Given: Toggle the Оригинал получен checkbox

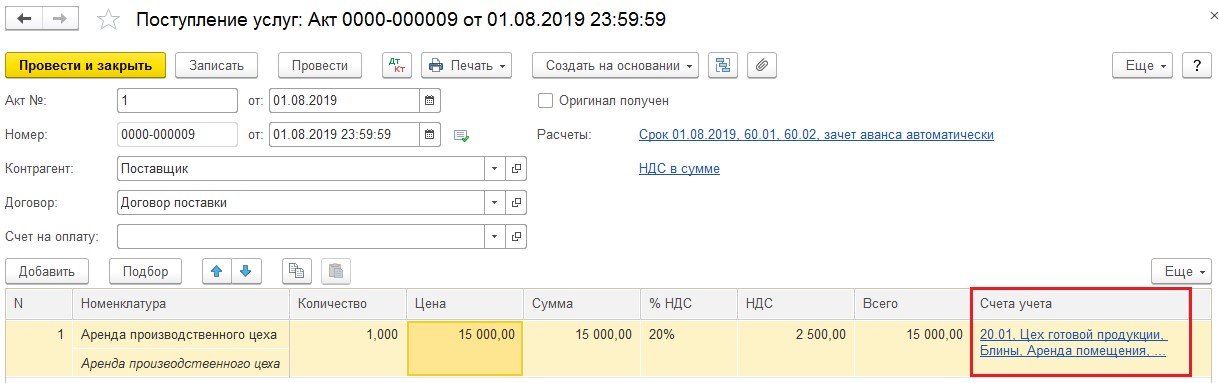Looking at the screenshot, I should pos(545,101).
